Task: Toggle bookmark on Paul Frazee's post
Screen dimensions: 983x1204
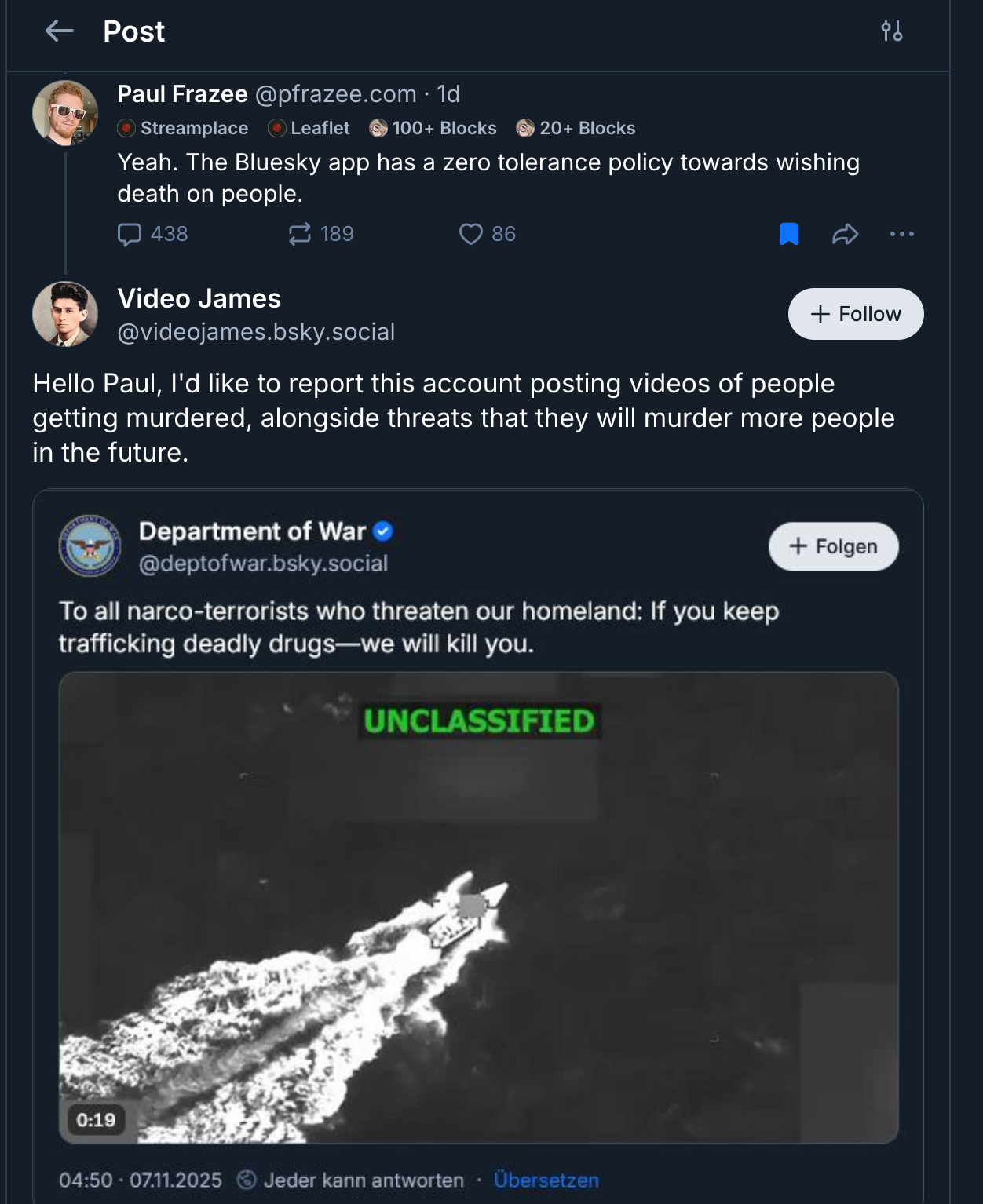Action: point(788,234)
